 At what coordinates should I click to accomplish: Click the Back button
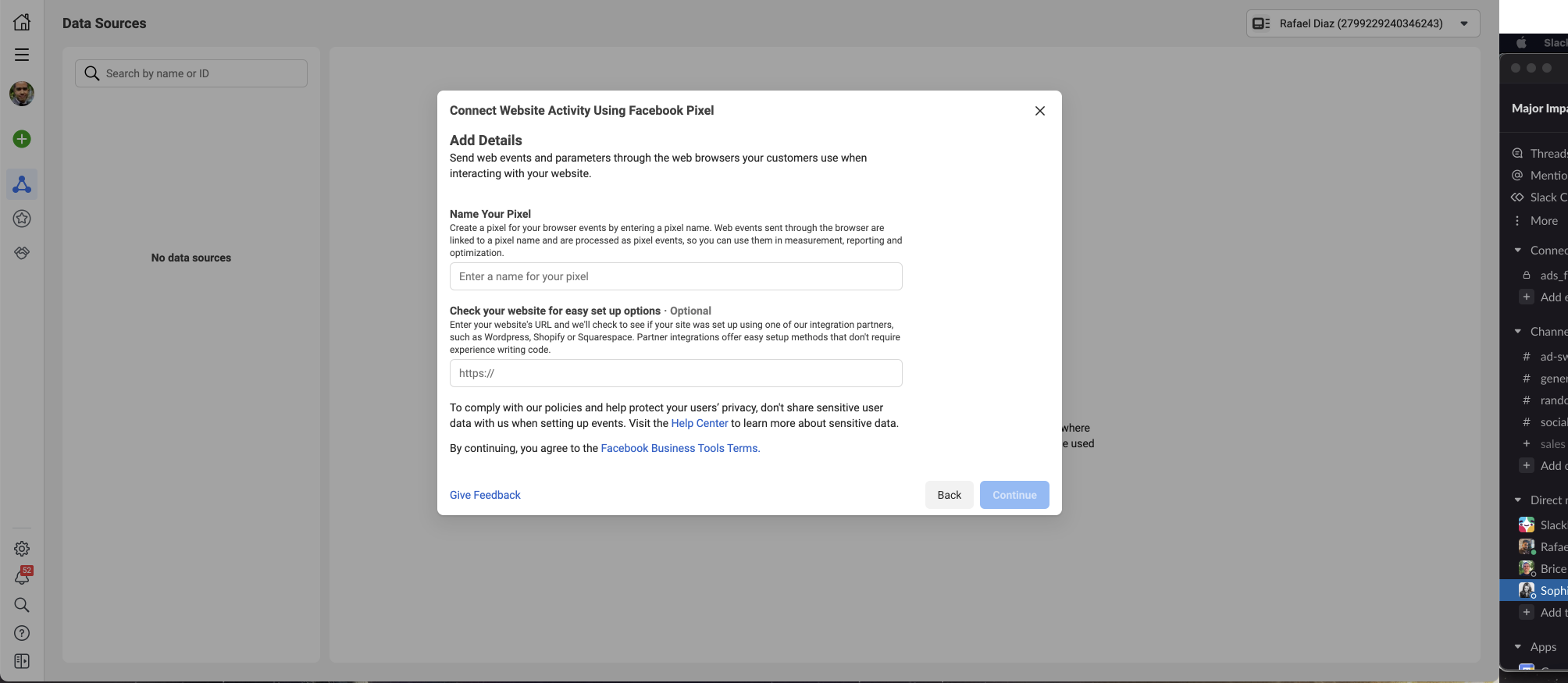(950, 495)
